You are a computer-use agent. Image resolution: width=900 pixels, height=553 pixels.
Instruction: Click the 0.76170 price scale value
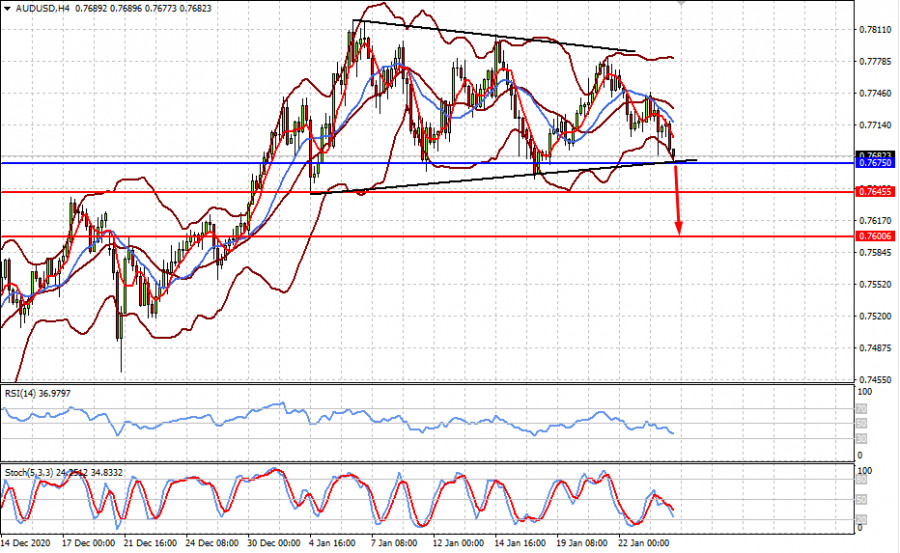[x=875, y=221]
